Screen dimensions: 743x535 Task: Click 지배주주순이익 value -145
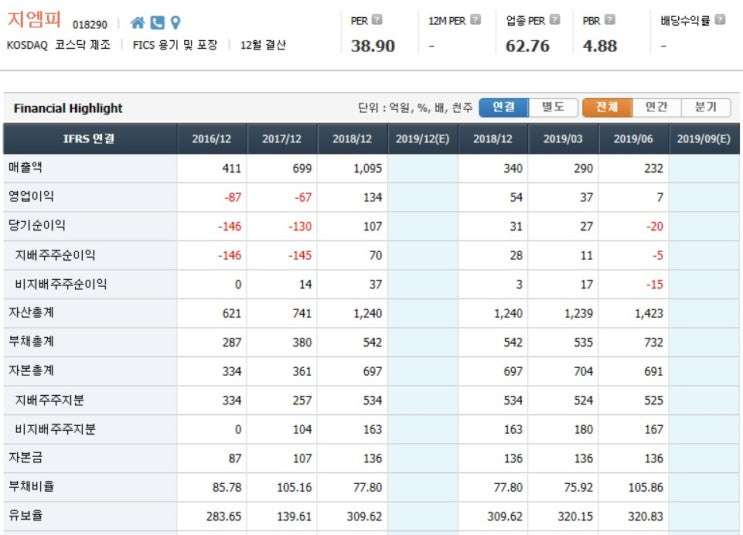(300, 256)
